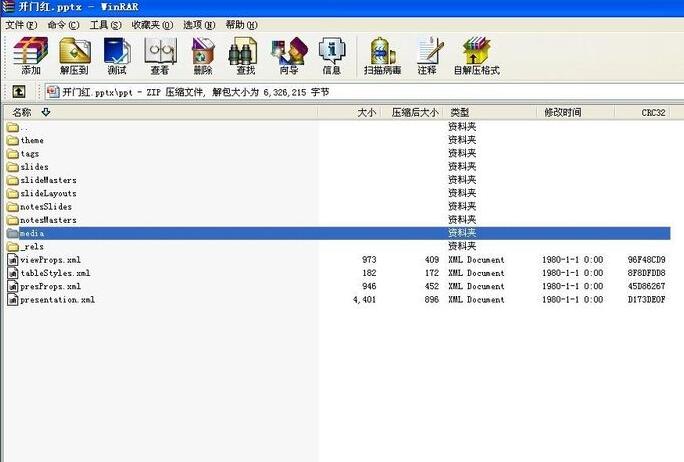Open the 查找 (Find) binoculars tool
The image size is (684, 462).
pos(245,55)
